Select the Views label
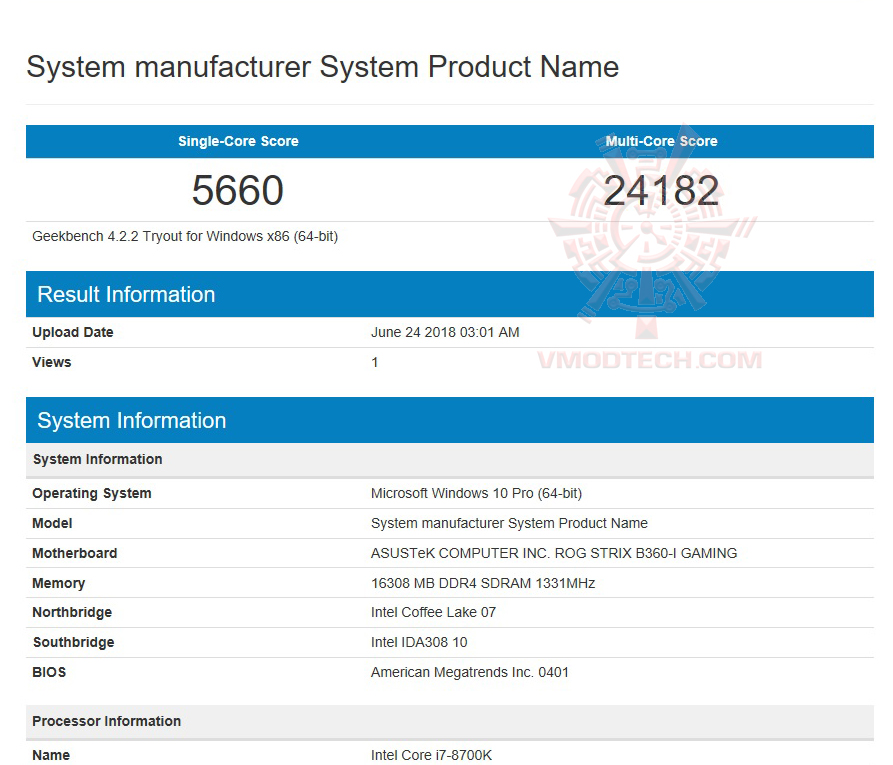 pyautogui.click(x=52, y=362)
